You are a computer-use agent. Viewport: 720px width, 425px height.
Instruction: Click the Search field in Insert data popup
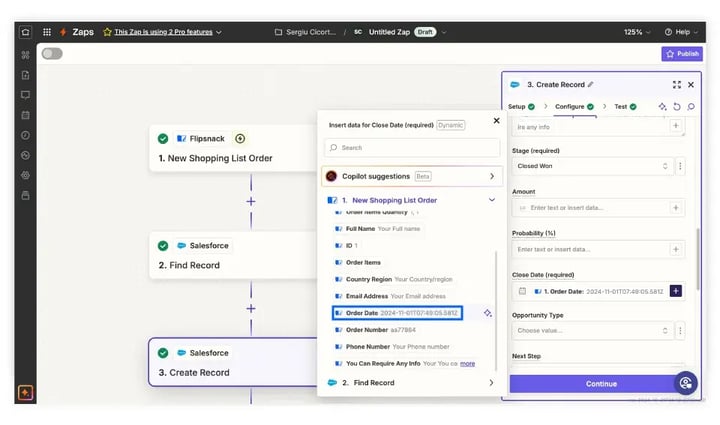click(x=412, y=148)
